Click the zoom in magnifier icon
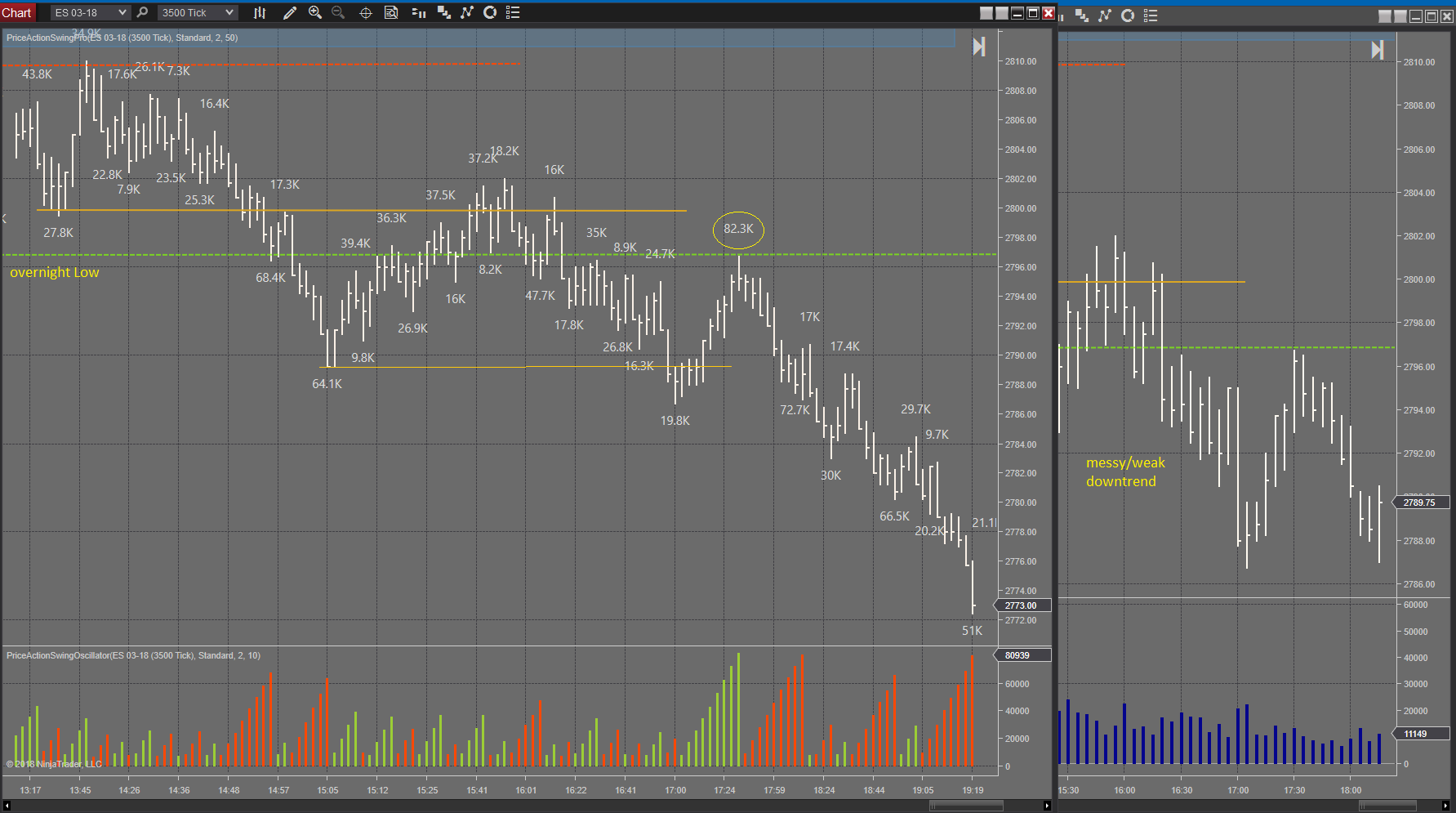This screenshot has height=813, width=1456. [x=315, y=12]
